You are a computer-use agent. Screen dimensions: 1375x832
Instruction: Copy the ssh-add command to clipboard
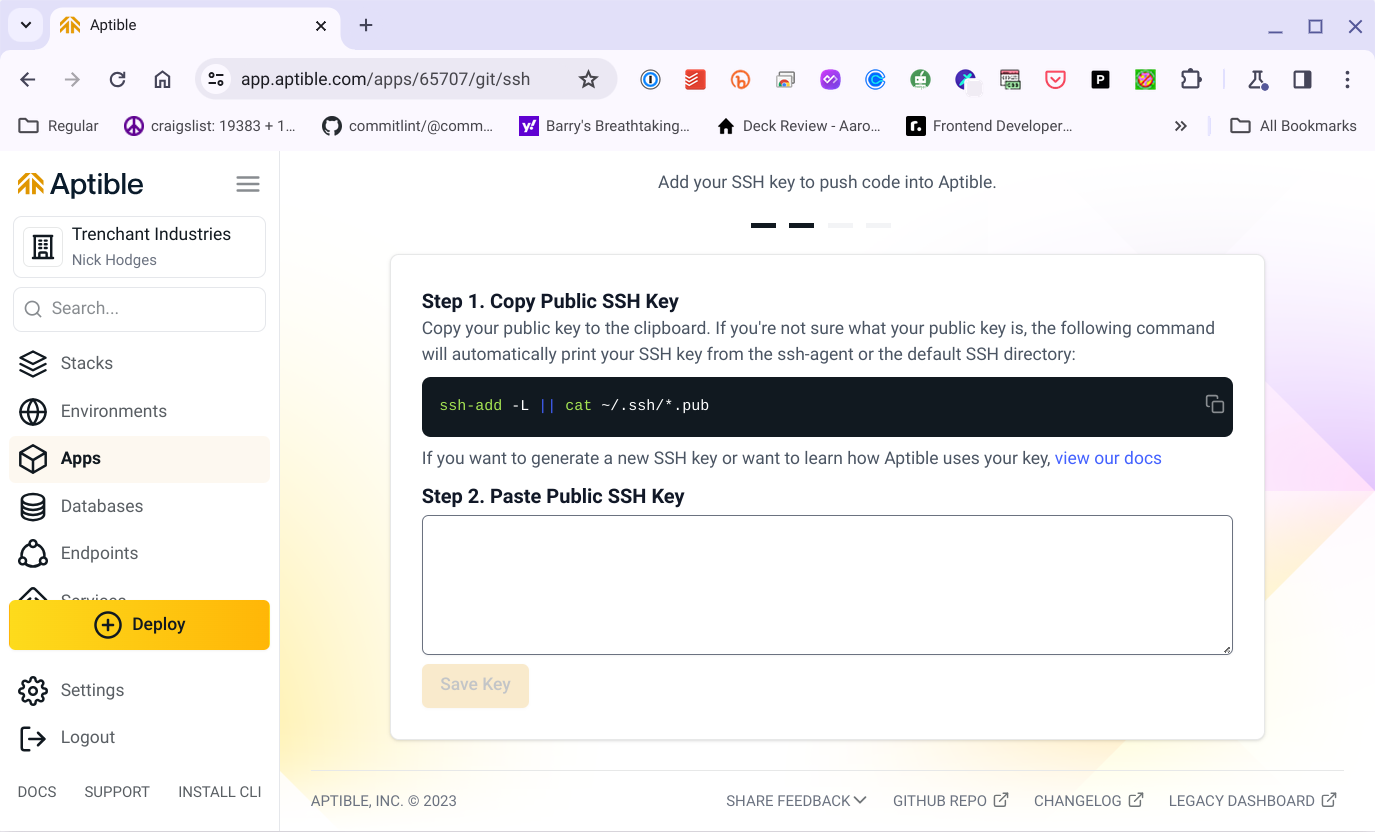1215,404
